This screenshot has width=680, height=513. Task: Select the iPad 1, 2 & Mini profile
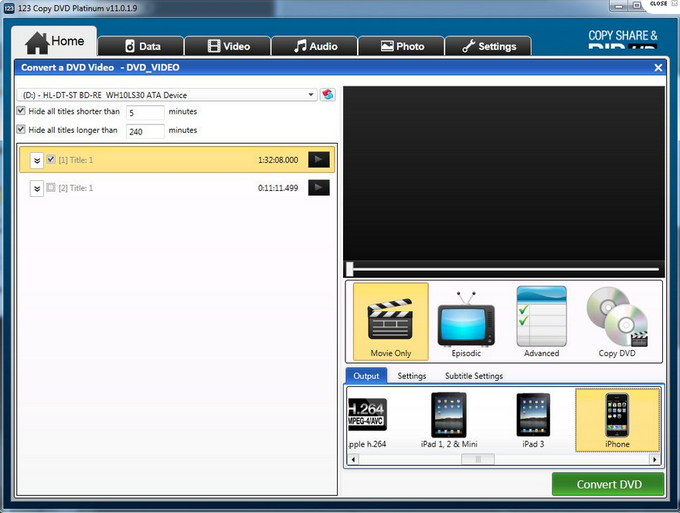click(x=449, y=420)
